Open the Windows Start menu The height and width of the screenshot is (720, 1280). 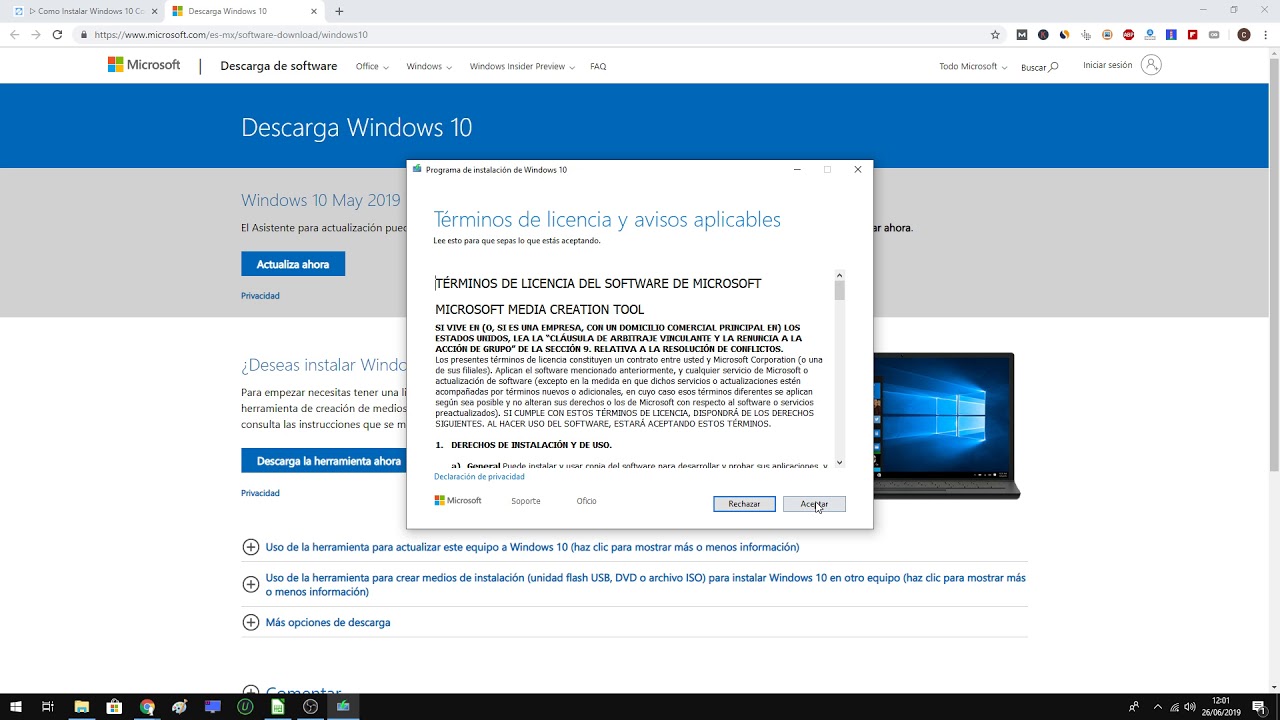pos(15,707)
